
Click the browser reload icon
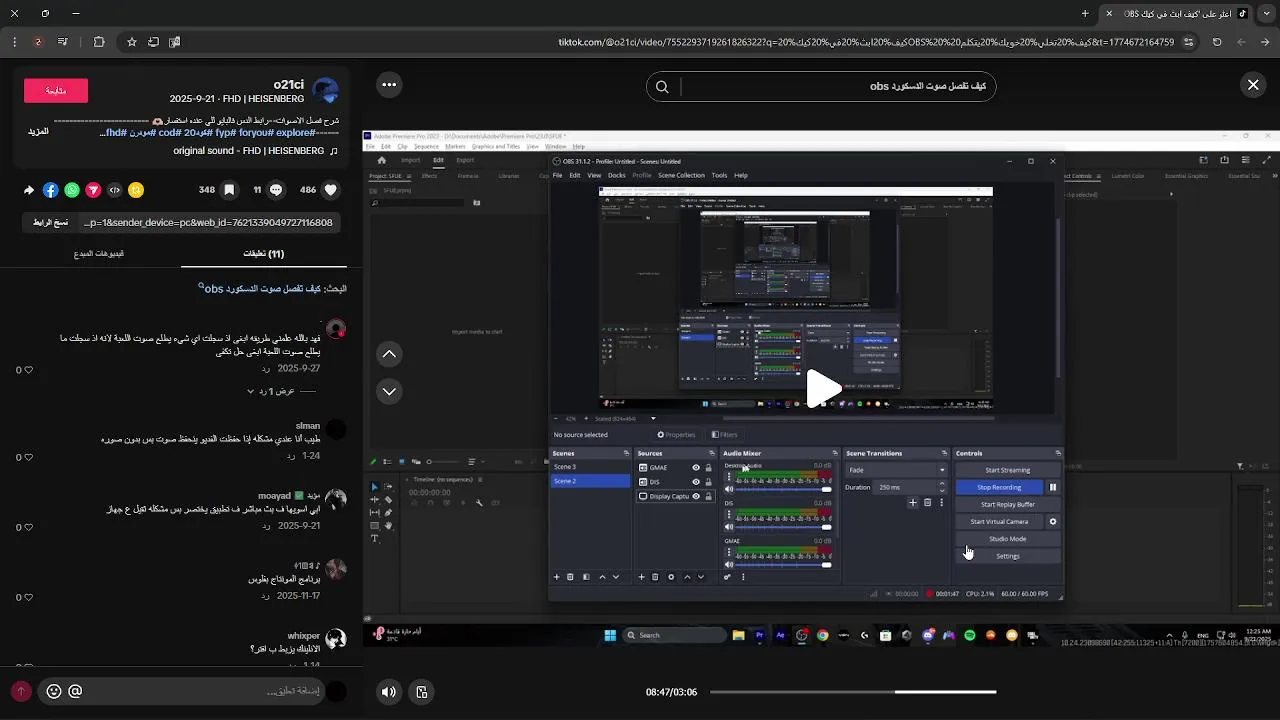[1217, 42]
